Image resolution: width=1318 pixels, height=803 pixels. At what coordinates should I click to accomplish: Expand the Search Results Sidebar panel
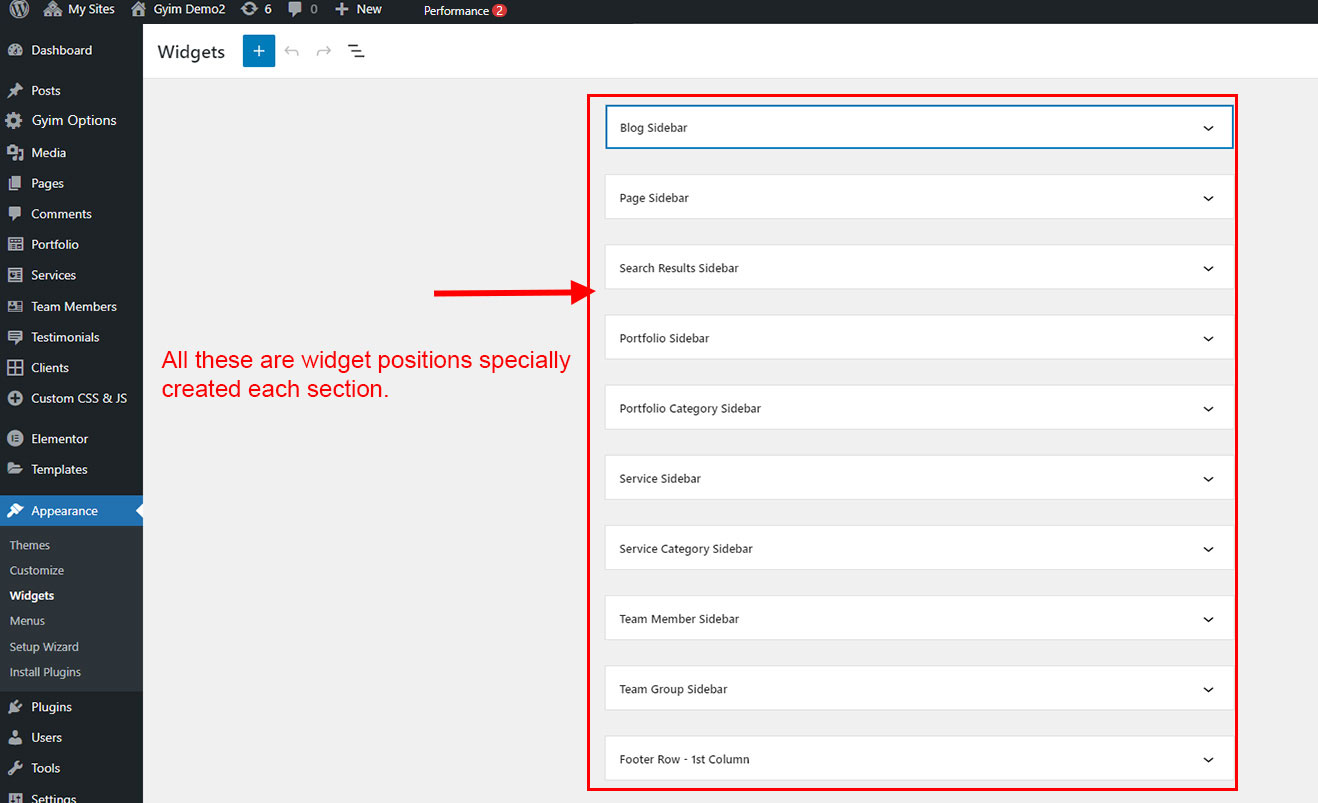1208,268
